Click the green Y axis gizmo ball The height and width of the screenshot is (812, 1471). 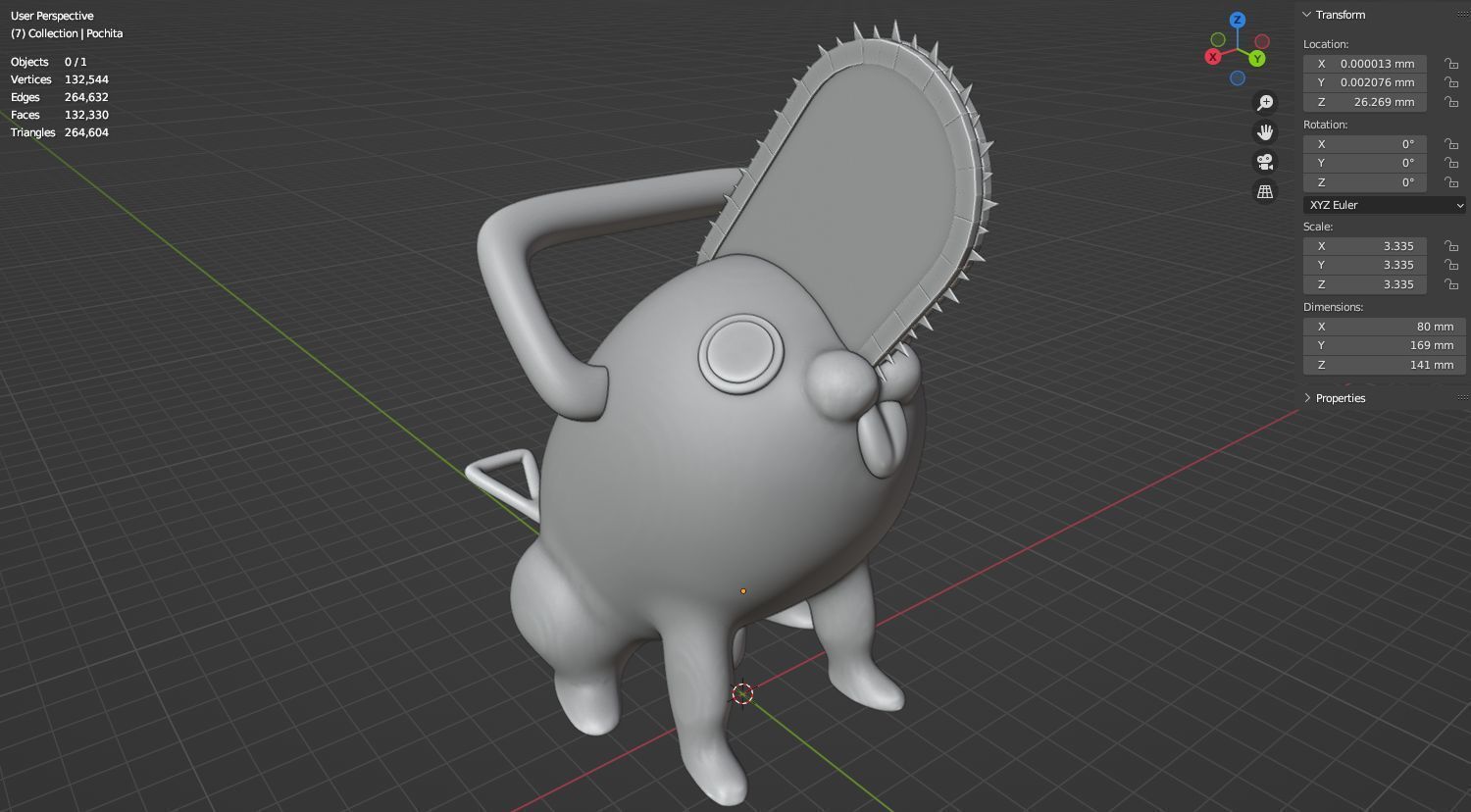click(1257, 59)
